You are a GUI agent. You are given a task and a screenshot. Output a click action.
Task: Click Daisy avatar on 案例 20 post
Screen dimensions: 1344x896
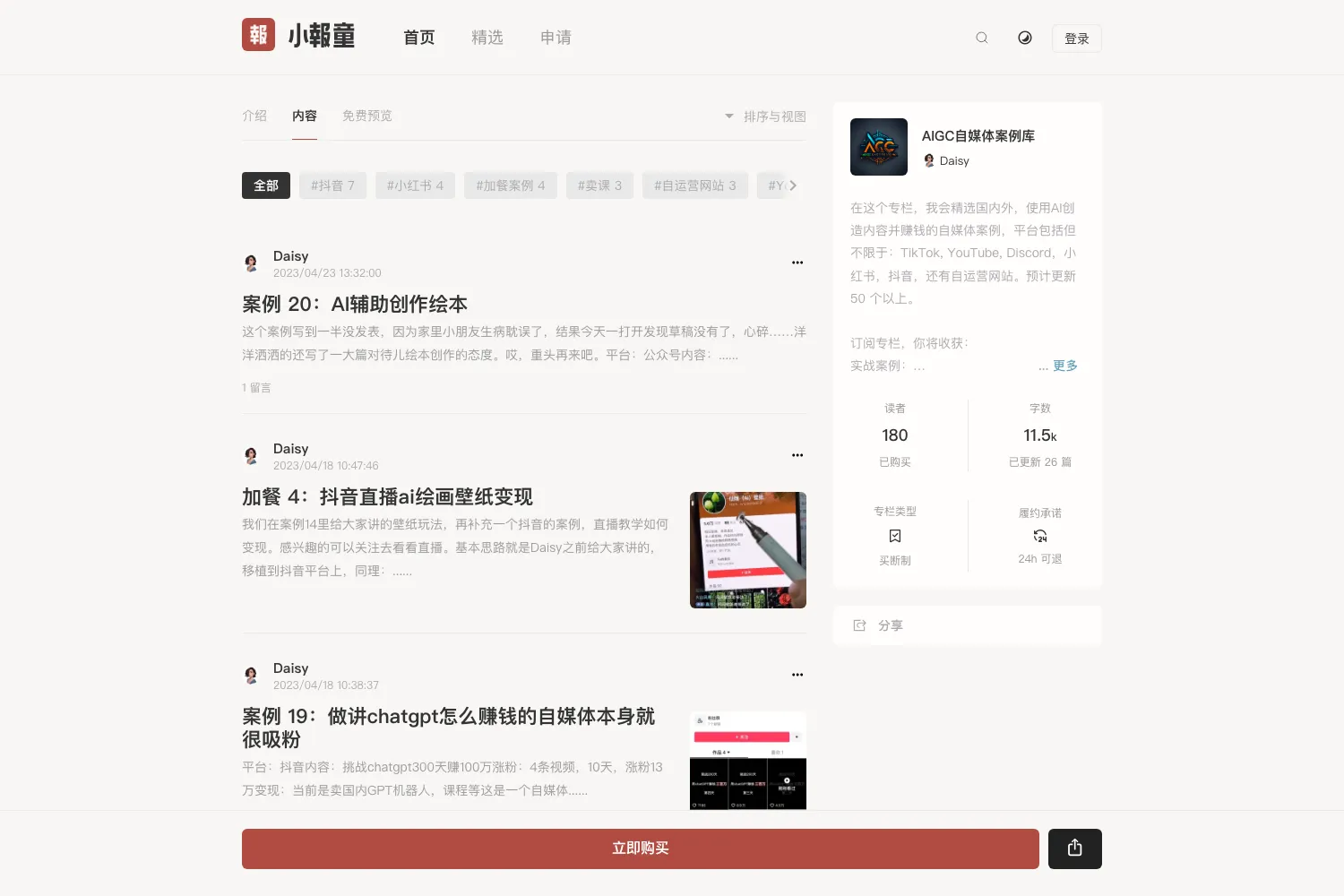252,263
